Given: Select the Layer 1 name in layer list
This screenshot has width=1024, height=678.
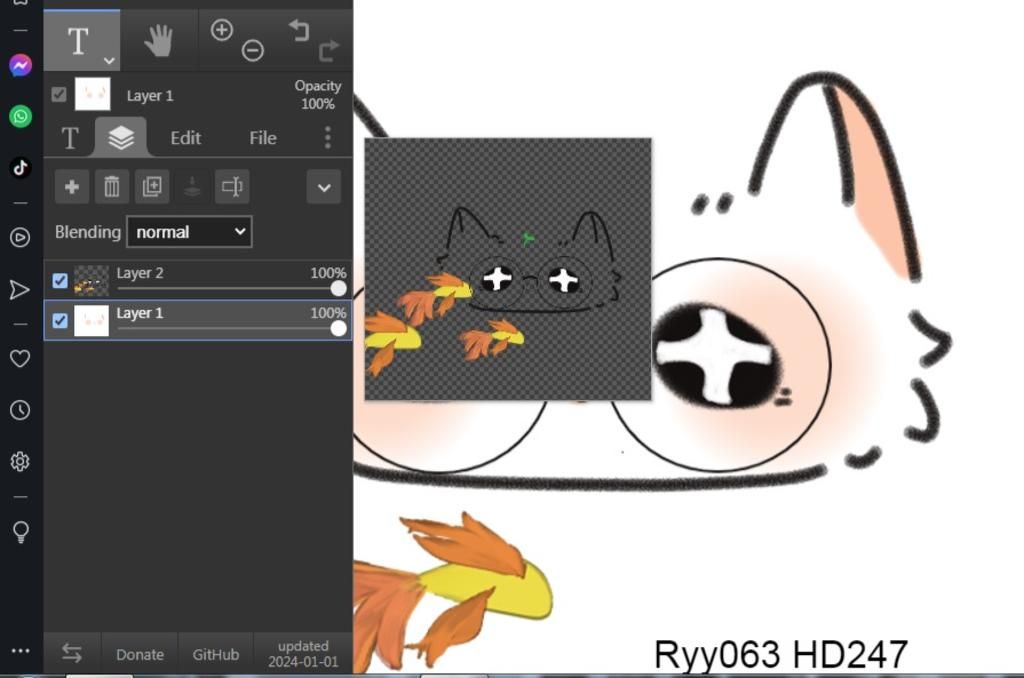Looking at the screenshot, I should (140, 314).
